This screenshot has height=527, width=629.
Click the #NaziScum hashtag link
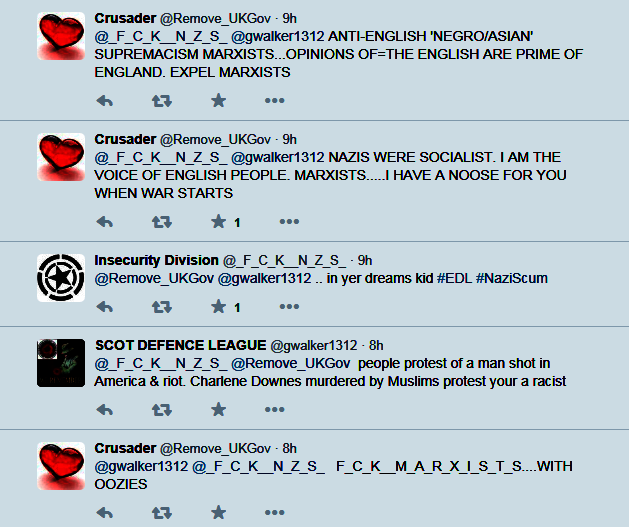click(x=511, y=278)
